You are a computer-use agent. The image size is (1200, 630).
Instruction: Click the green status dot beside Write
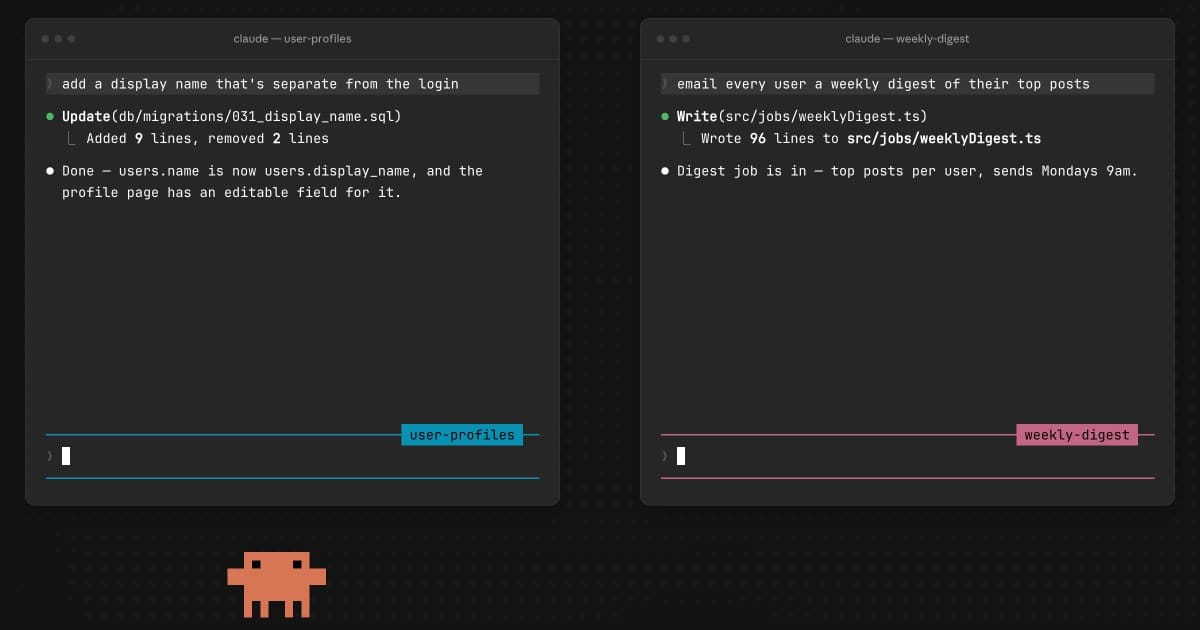click(x=665, y=117)
